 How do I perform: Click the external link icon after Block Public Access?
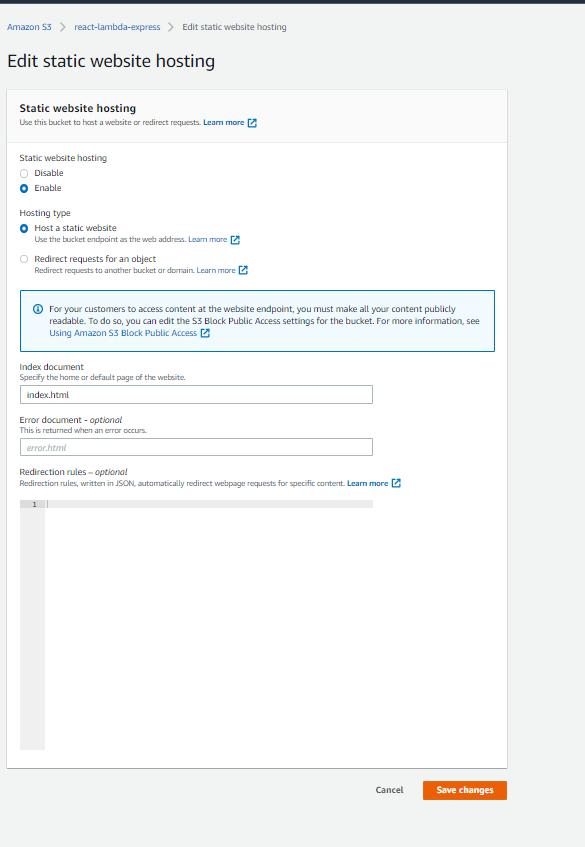click(205, 333)
